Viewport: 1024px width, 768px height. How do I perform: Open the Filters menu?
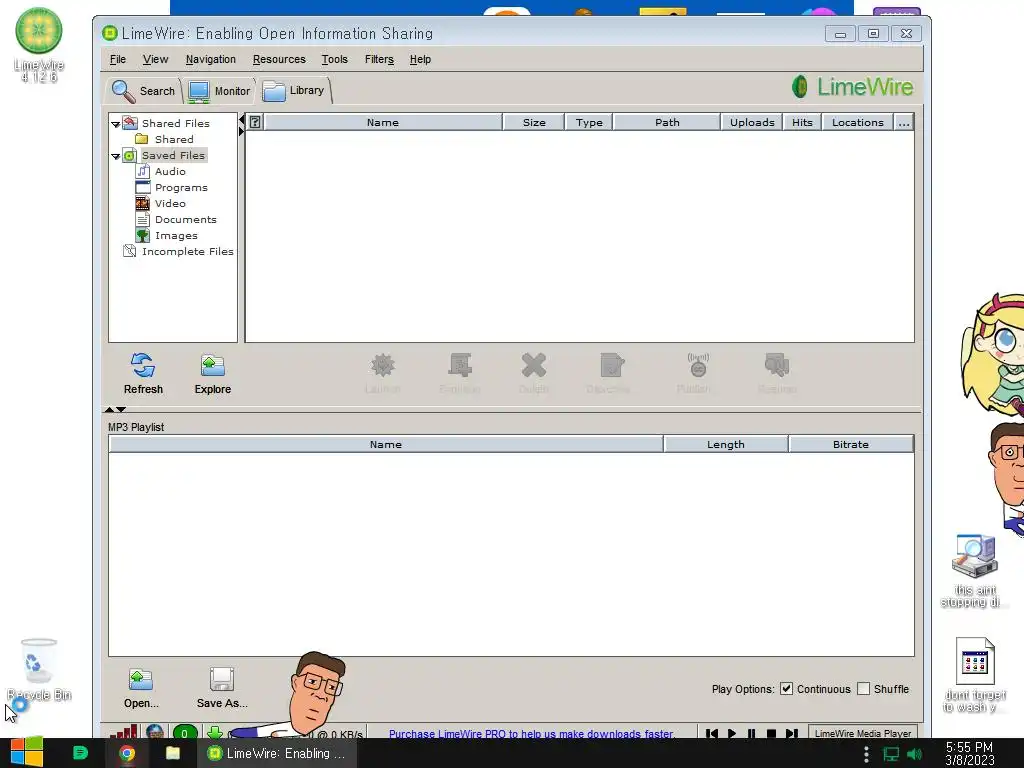point(379,59)
